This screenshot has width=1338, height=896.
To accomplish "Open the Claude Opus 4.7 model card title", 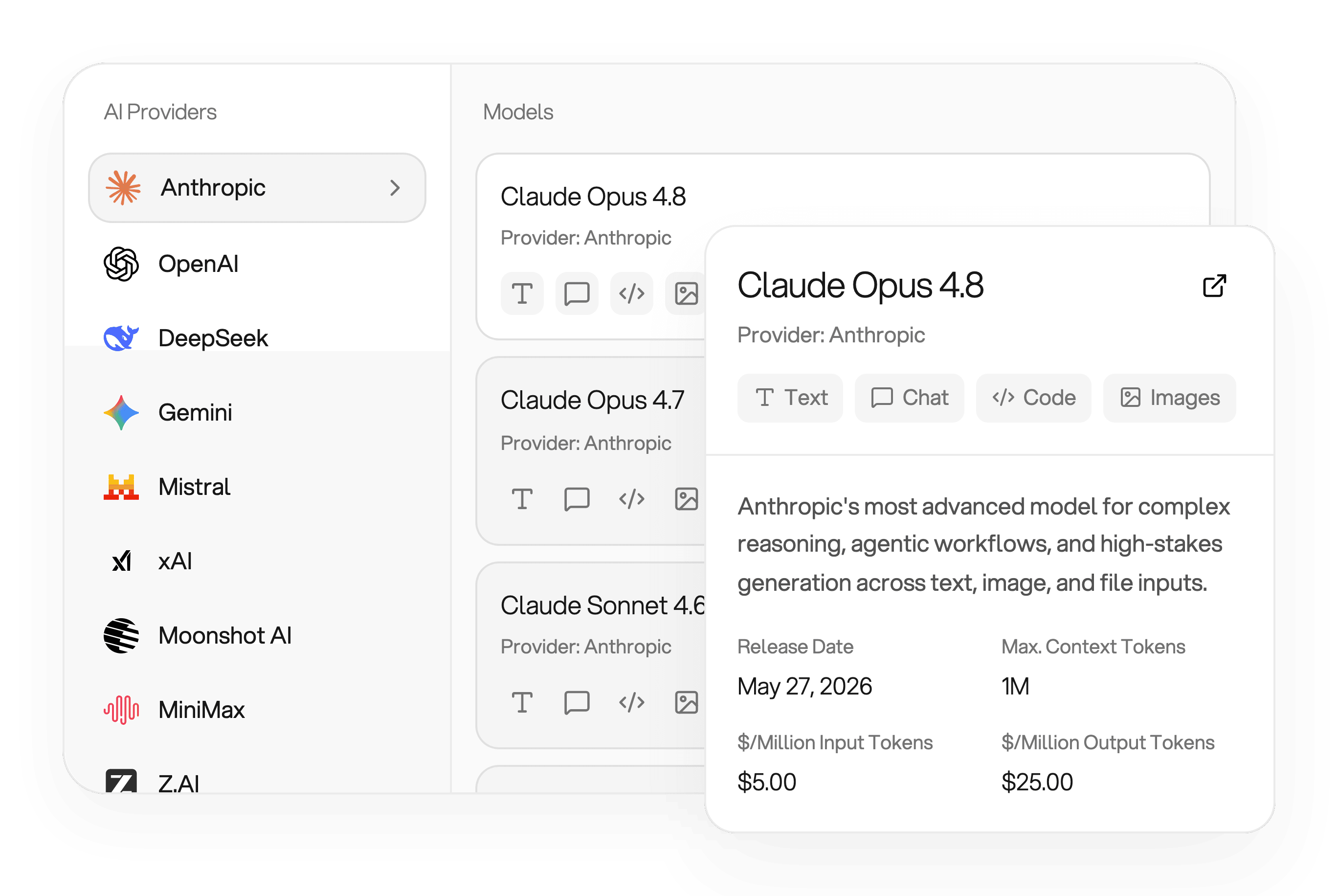I will click(592, 401).
